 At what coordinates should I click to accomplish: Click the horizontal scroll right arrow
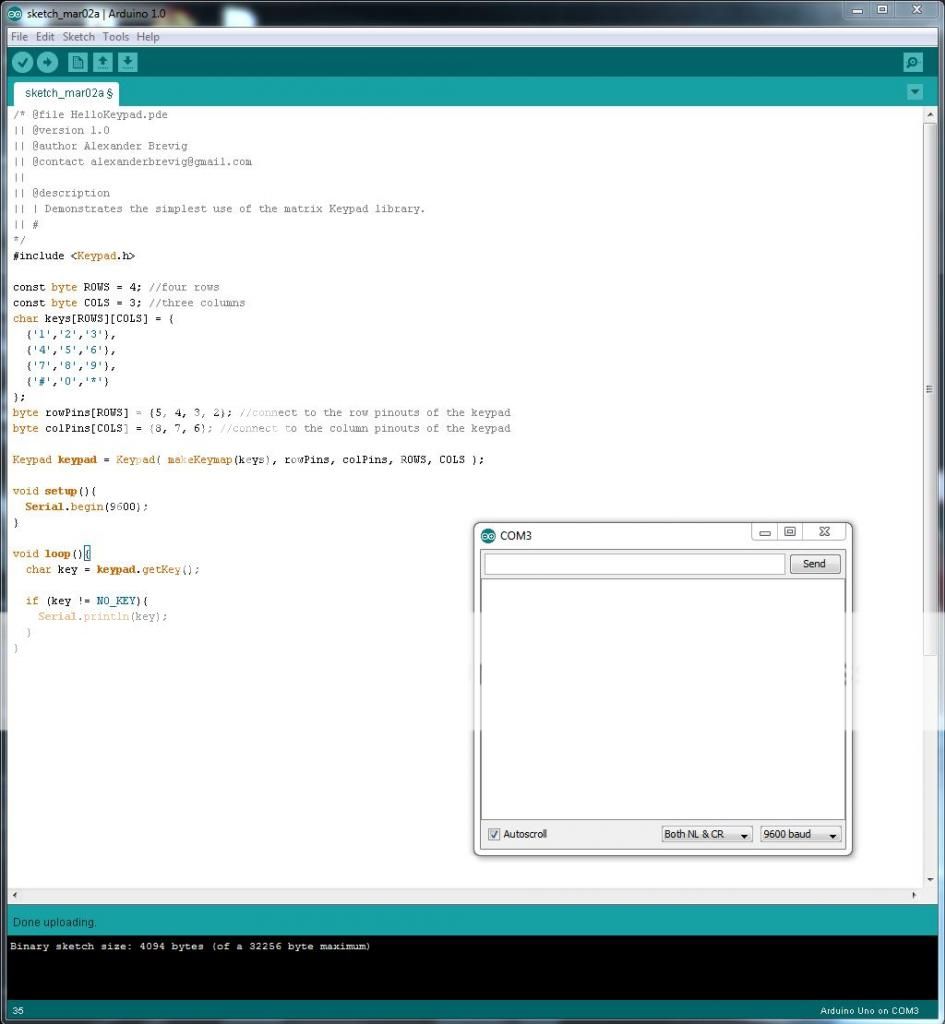(914, 895)
